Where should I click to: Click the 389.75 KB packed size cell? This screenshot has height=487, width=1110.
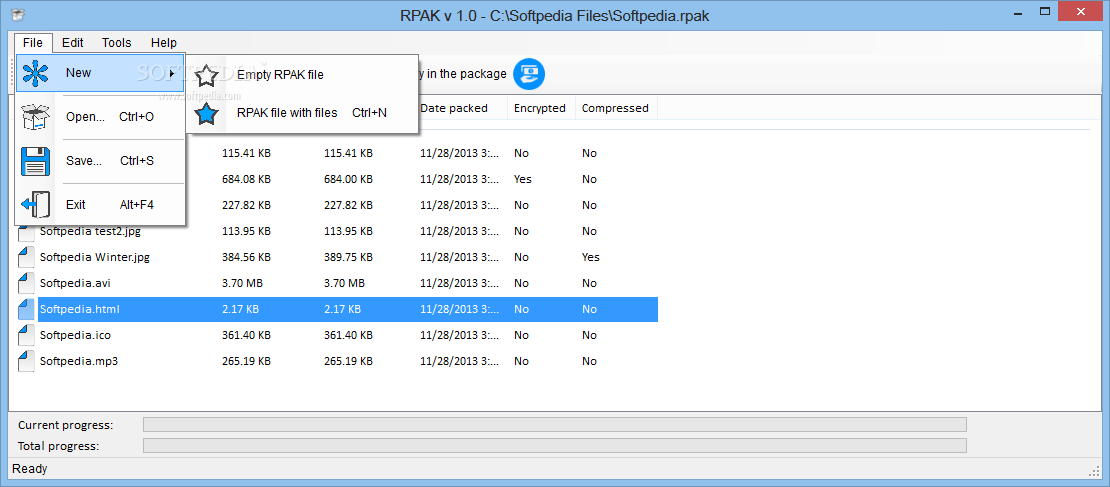348,257
